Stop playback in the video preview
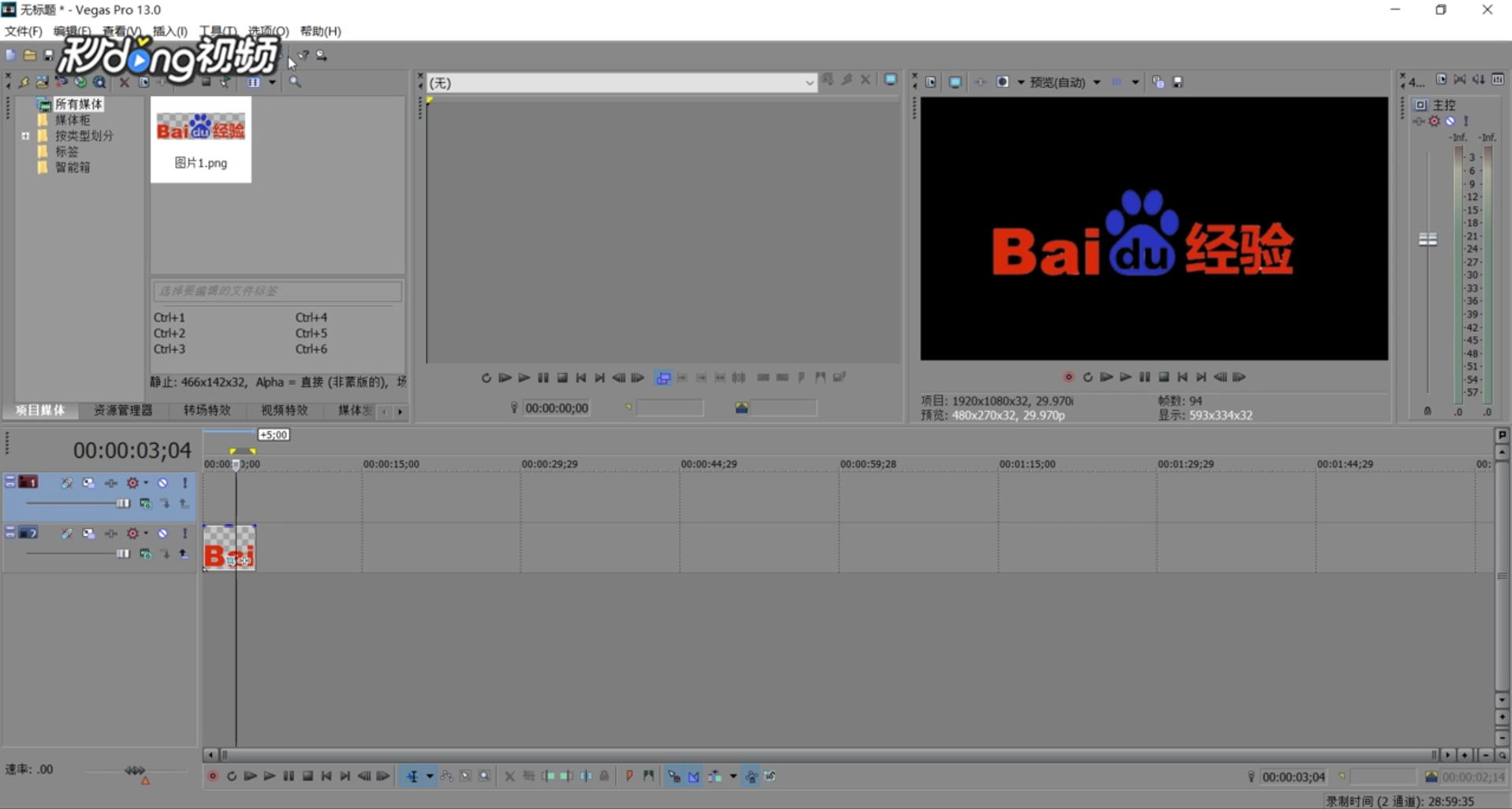 pos(1164,377)
